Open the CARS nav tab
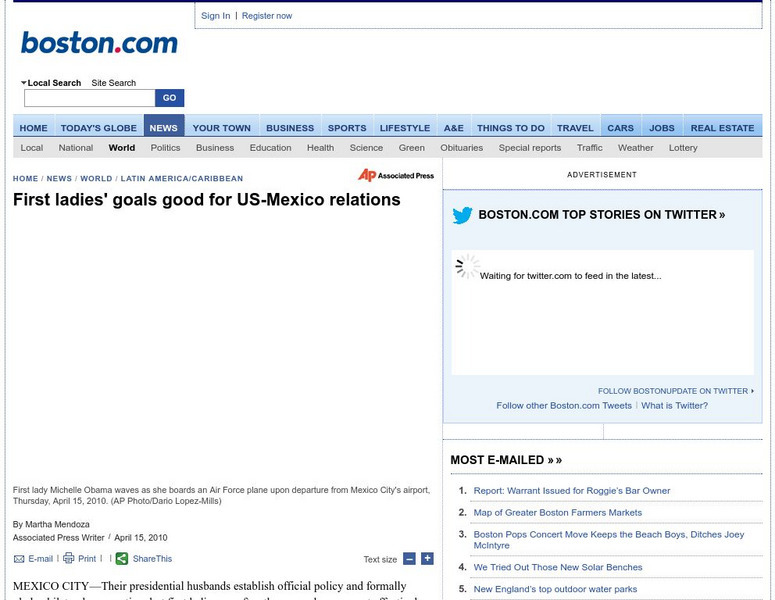The height and width of the screenshot is (600, 775). pyautogui.click(x=620, y=128)
